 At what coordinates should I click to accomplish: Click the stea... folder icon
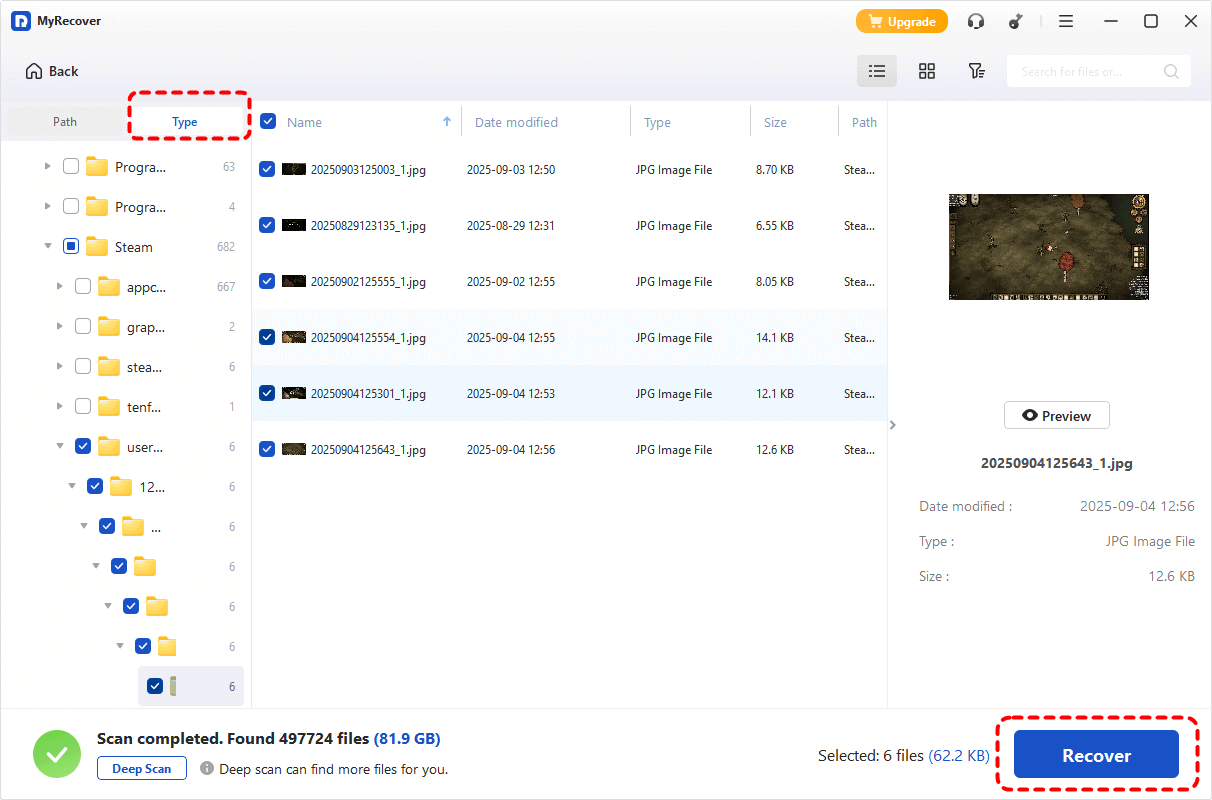pos(109,367)
